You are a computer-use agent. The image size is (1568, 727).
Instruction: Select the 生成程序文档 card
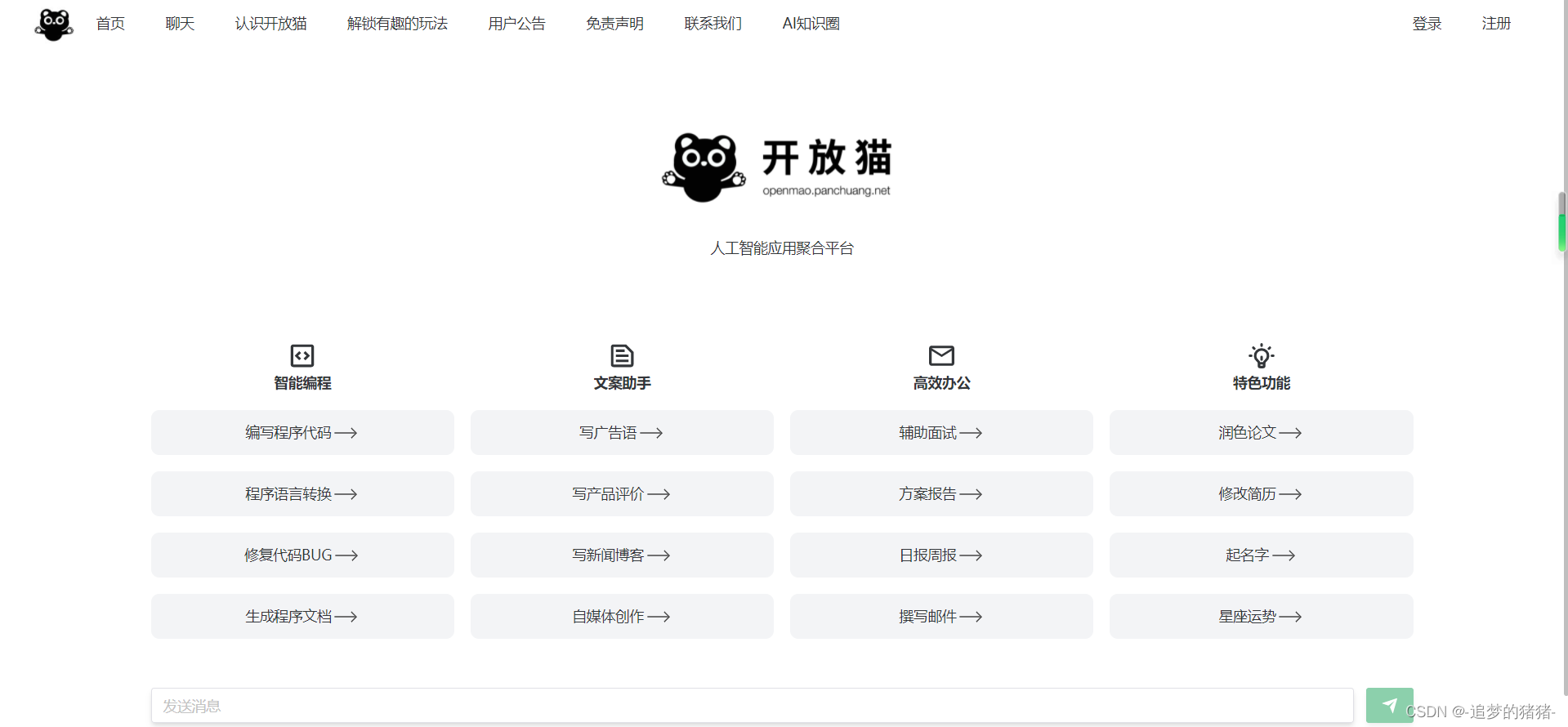coord(302,616)
